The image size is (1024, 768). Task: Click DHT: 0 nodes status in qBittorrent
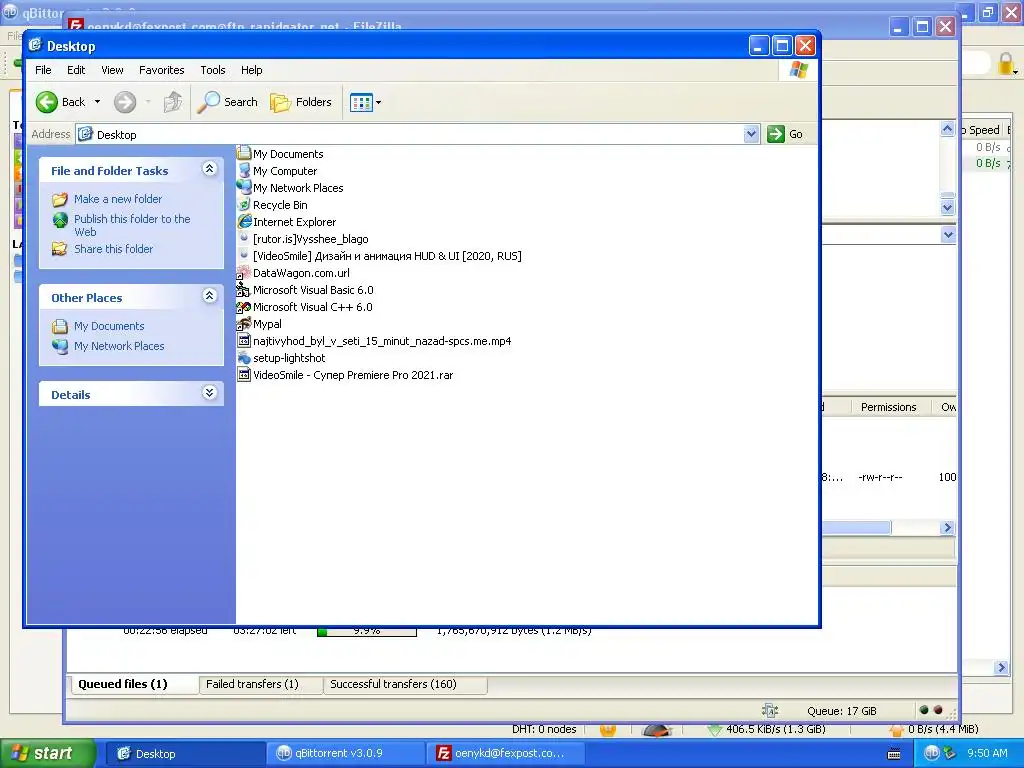tap(544, 729)
